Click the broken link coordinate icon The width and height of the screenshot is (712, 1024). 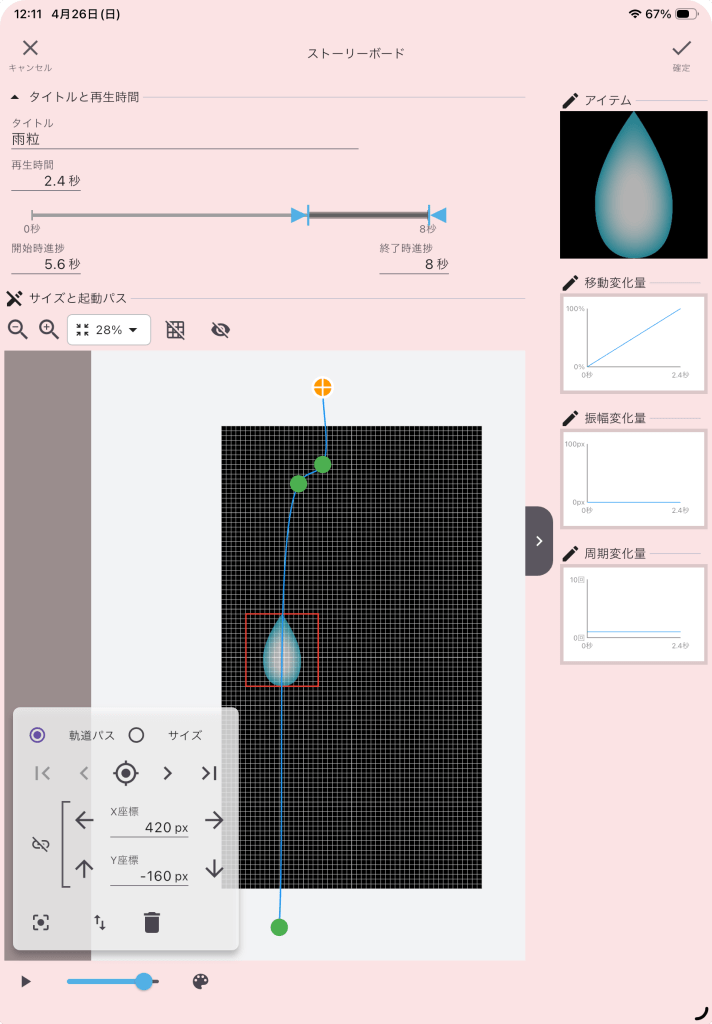click(x=40, y=845)
